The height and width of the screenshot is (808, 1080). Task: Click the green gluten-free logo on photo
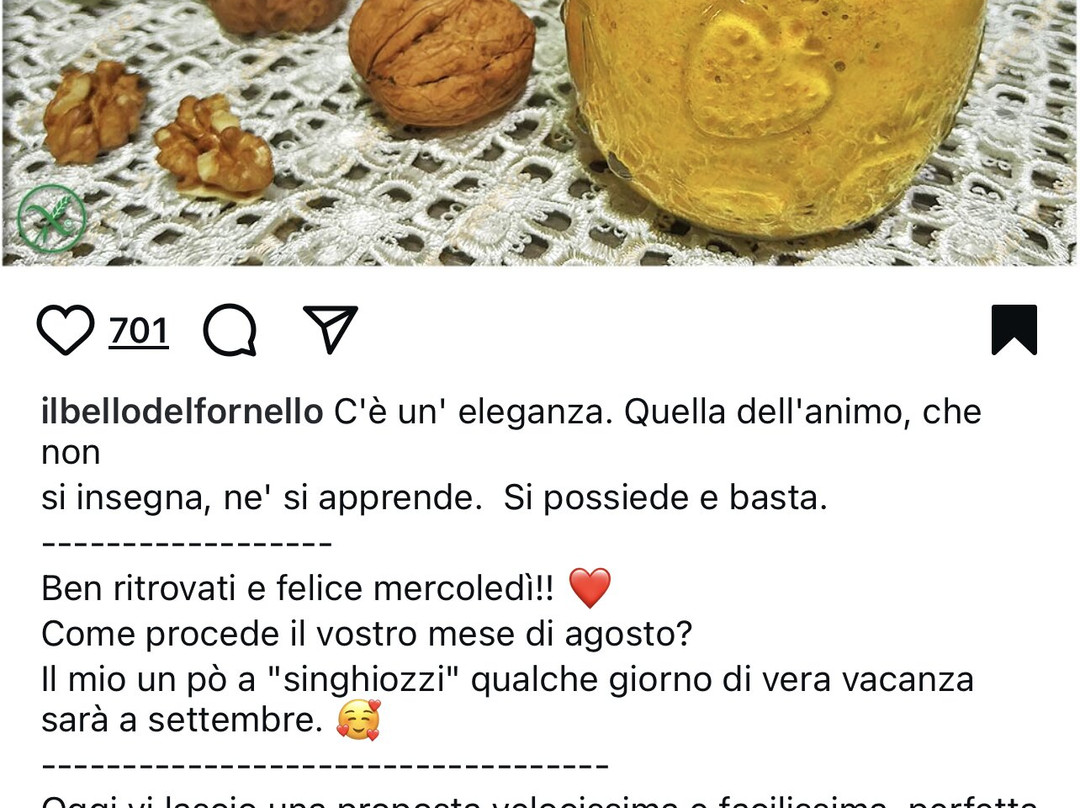(52, 218)
